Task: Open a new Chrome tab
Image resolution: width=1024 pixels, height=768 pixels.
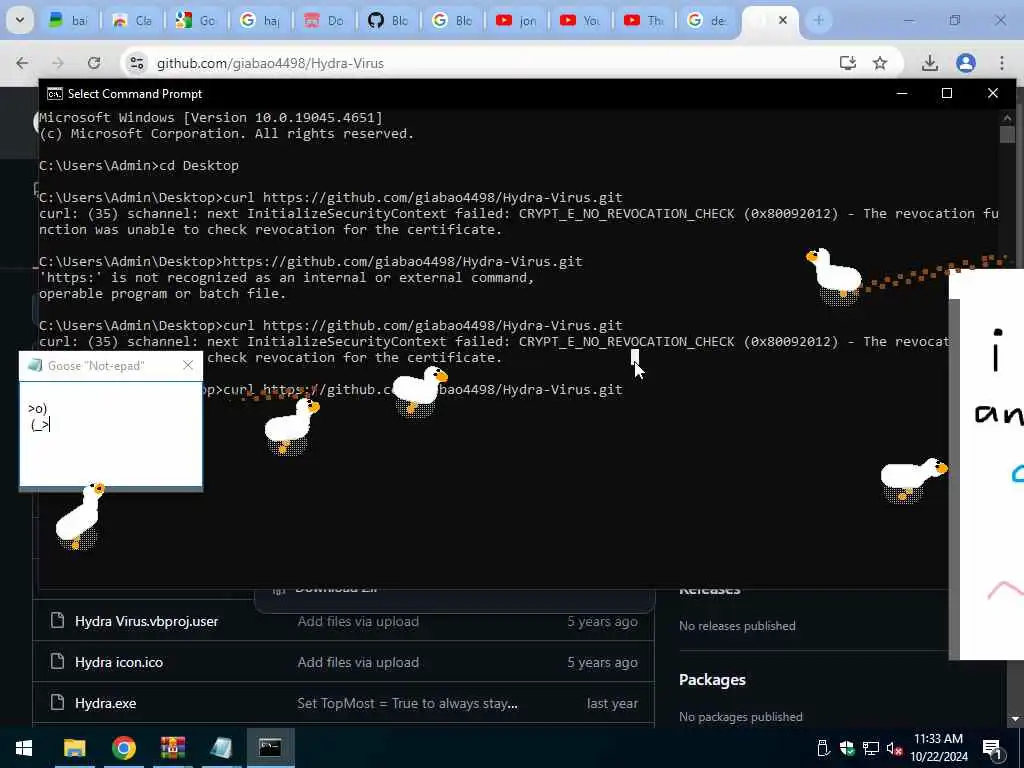Action: (x=819, y=20)
